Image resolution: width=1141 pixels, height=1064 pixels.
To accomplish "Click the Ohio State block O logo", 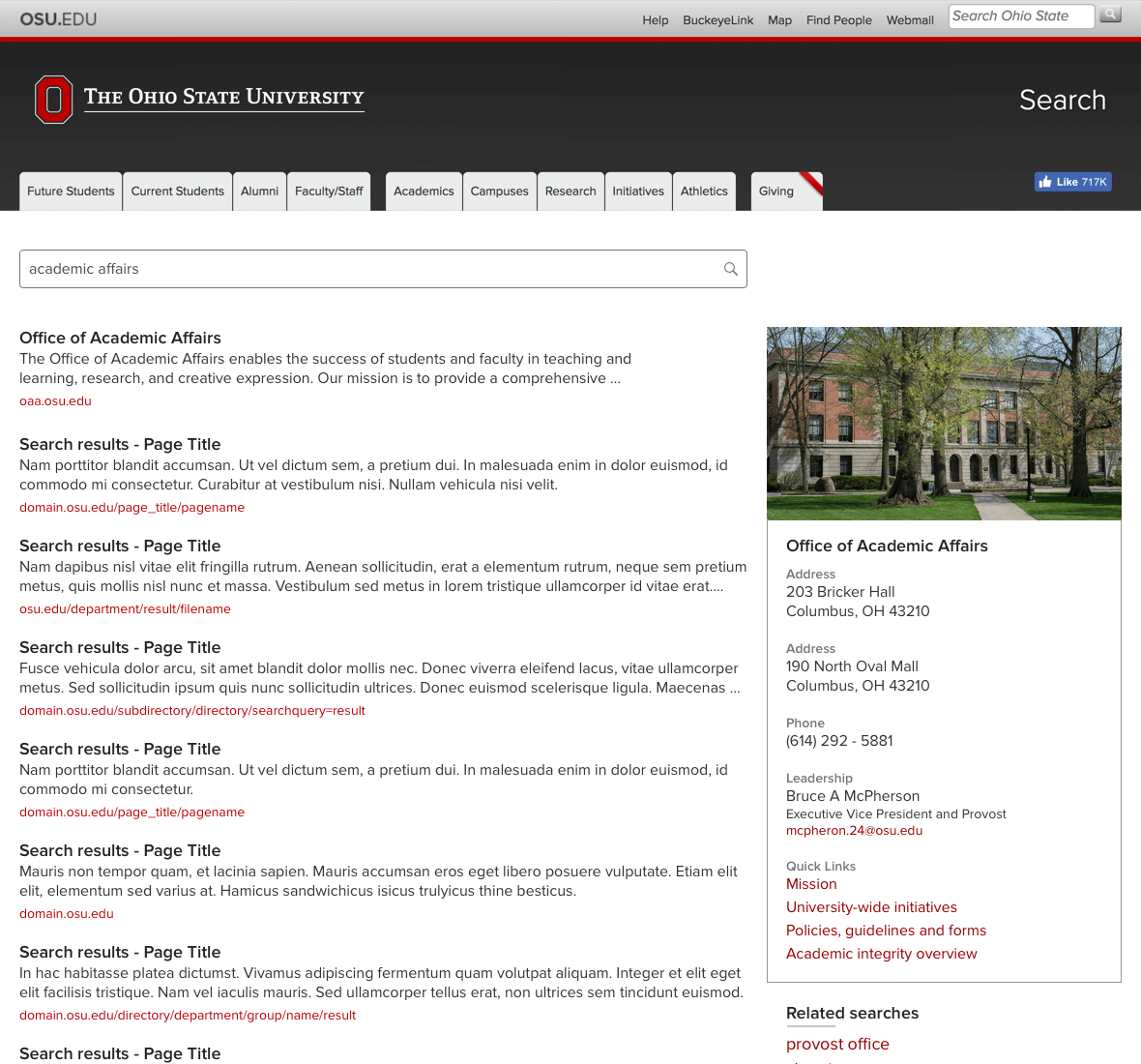I will (53, 100).
